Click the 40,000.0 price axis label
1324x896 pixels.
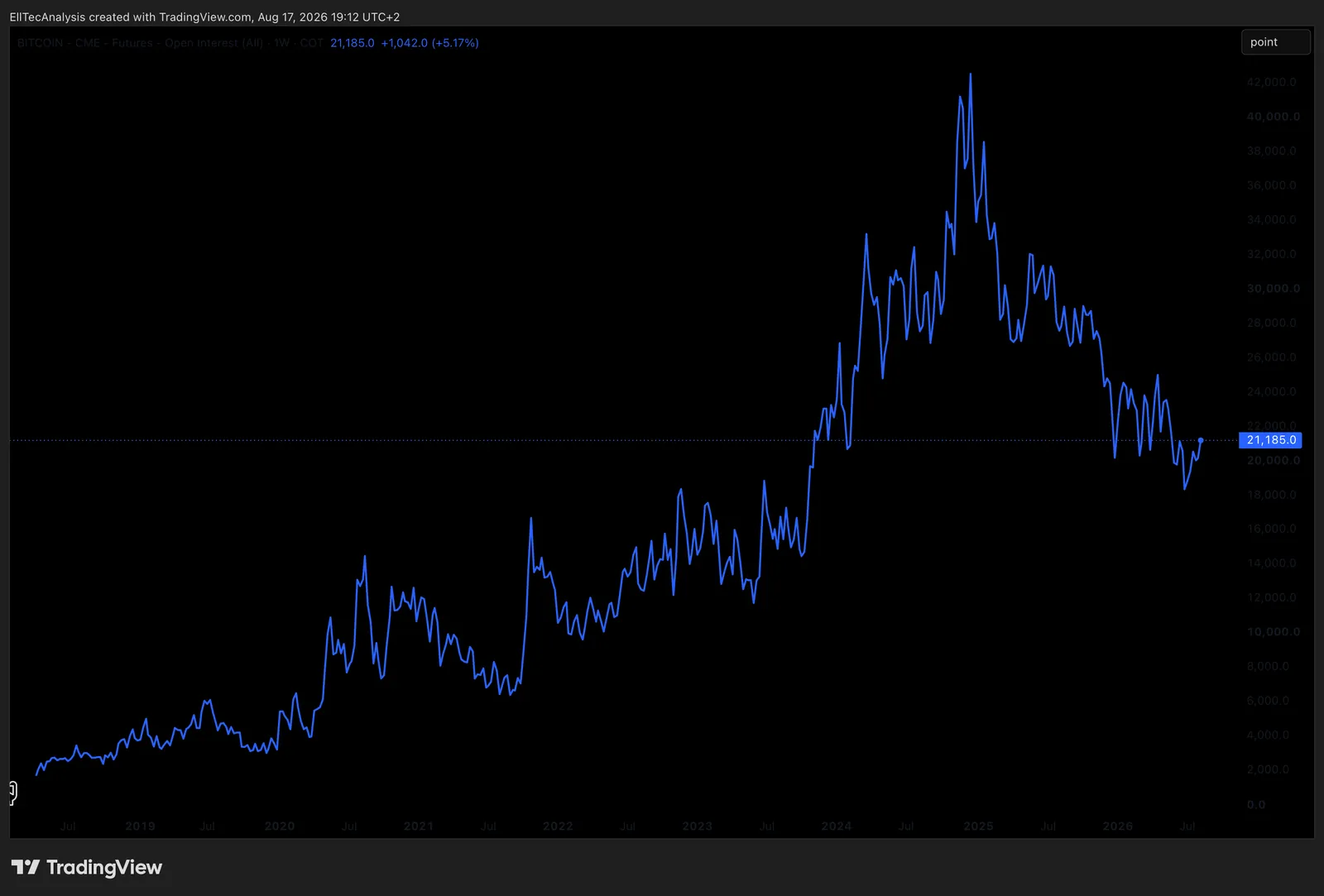pyautogui.click(x=1274, y=117)
